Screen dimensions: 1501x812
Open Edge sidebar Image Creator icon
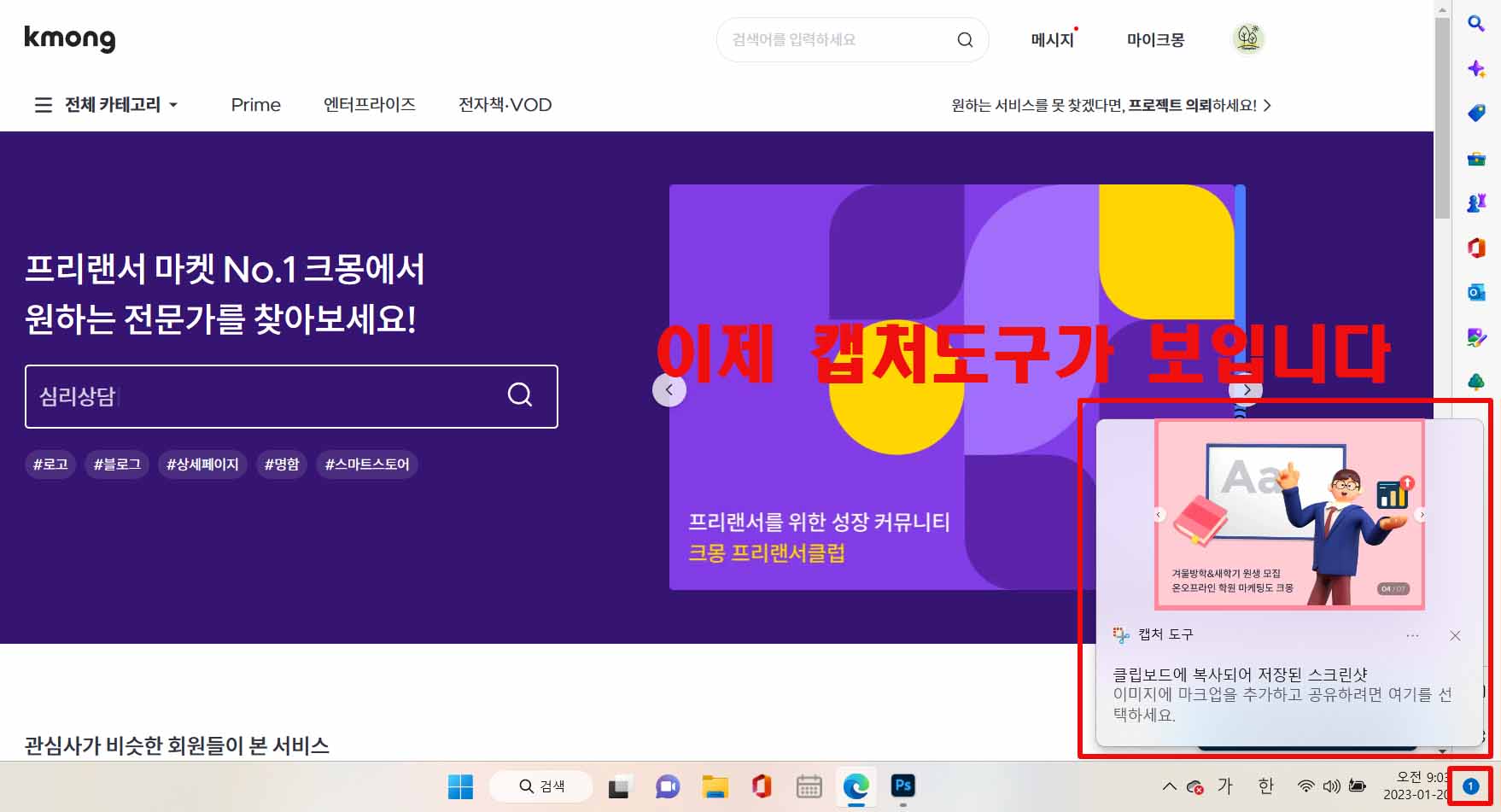[x=1476, y=337]
